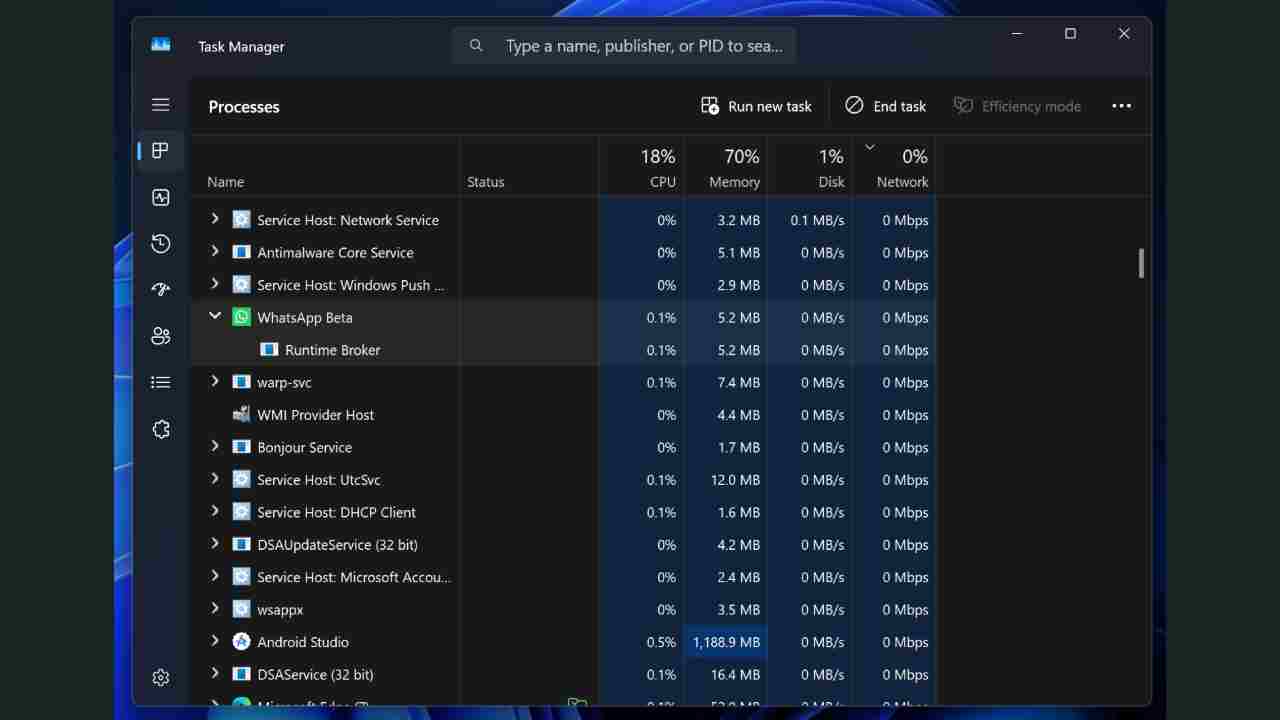Open the Performance panel icon
Screen dimensions: 1280x720
160,197
